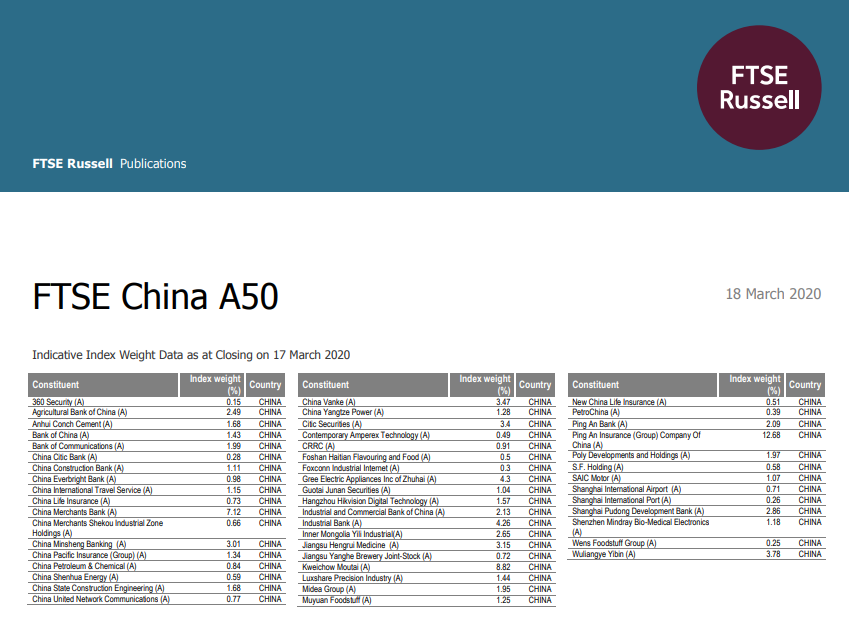Select 'Shanghai International Port (A)'
Screen dimensions: 849x640
coord(622,500)
